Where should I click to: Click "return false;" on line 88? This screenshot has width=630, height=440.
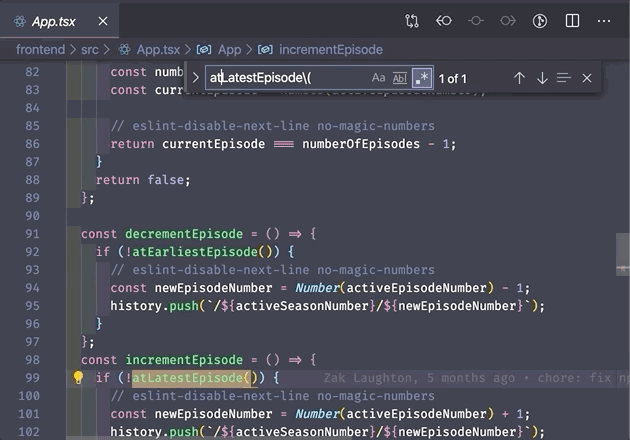coord(143,180)
